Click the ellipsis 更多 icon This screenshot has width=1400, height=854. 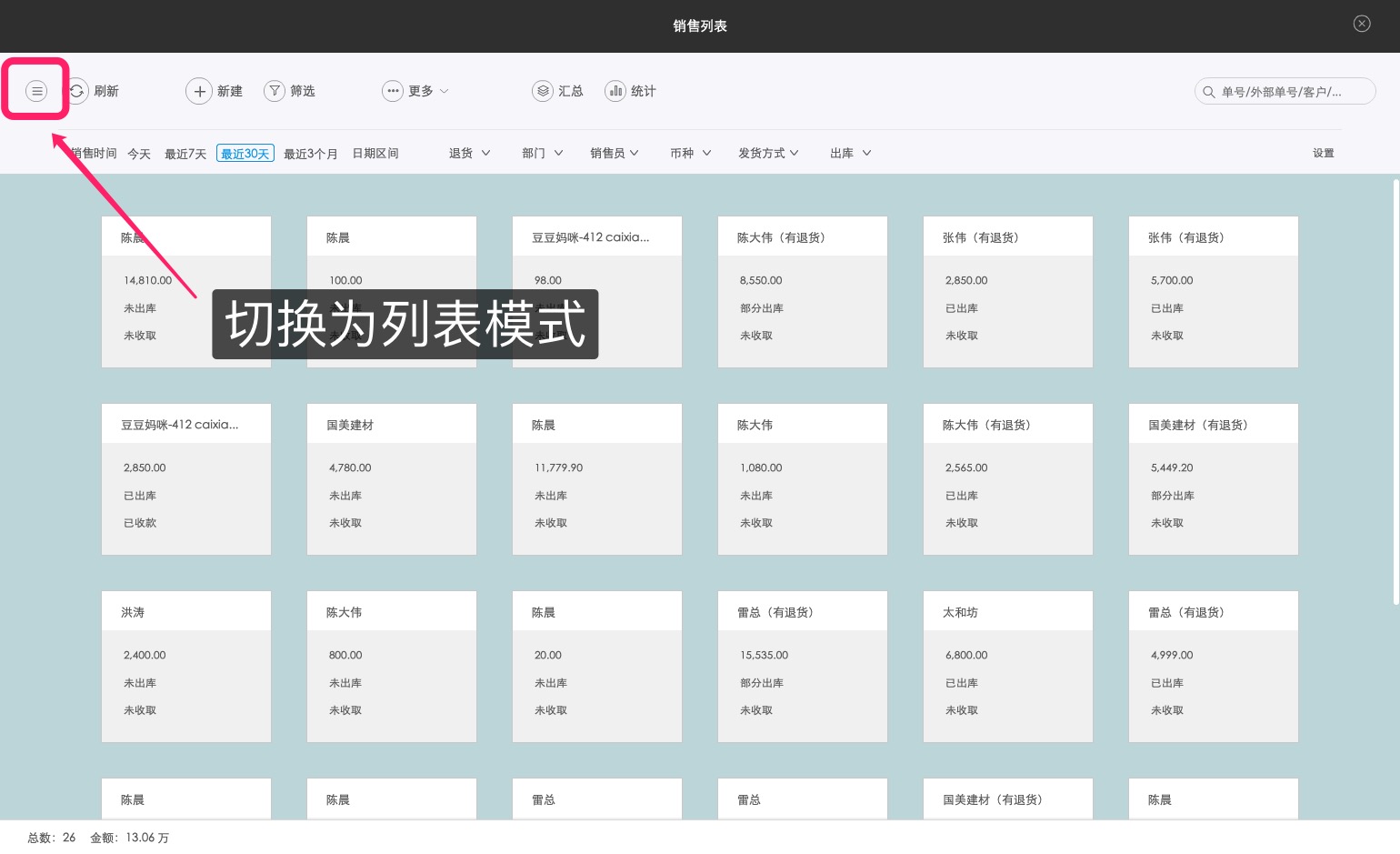click(393, 91)
